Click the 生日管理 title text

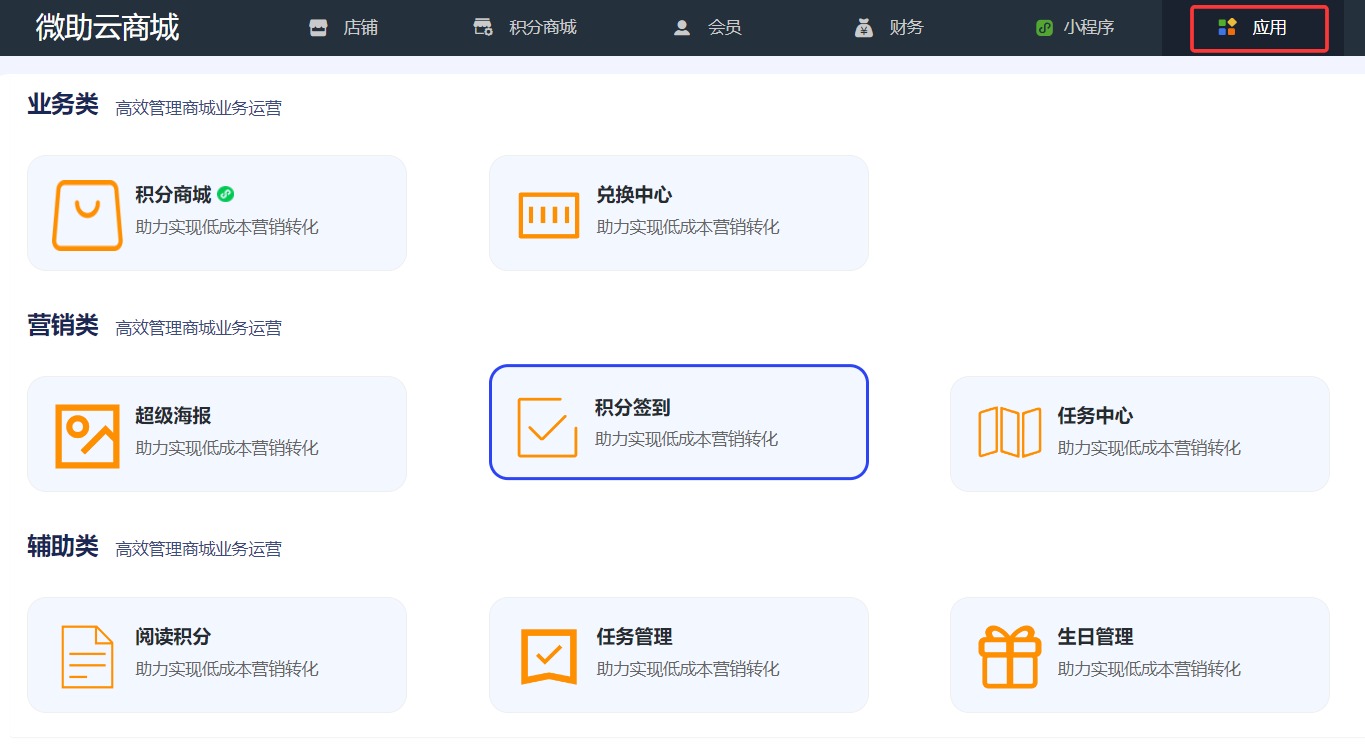pos(1095,637)
